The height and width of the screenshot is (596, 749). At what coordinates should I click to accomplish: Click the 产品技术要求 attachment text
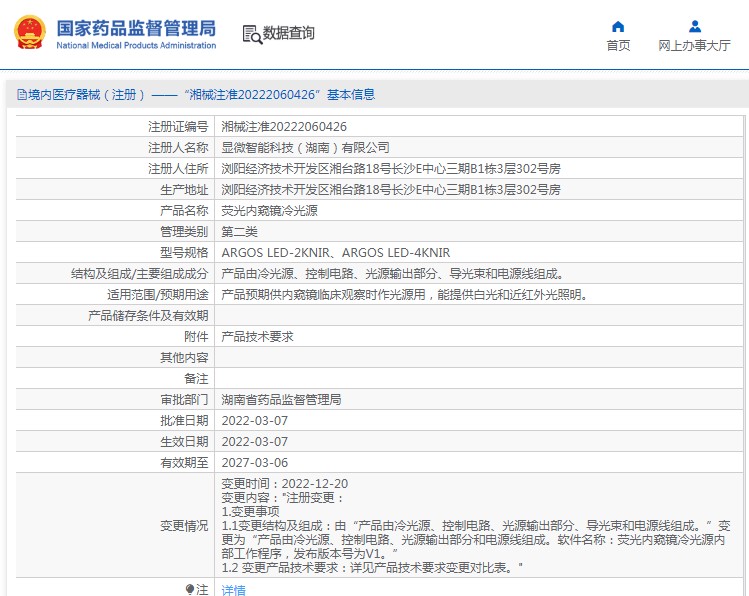(257, 337)
